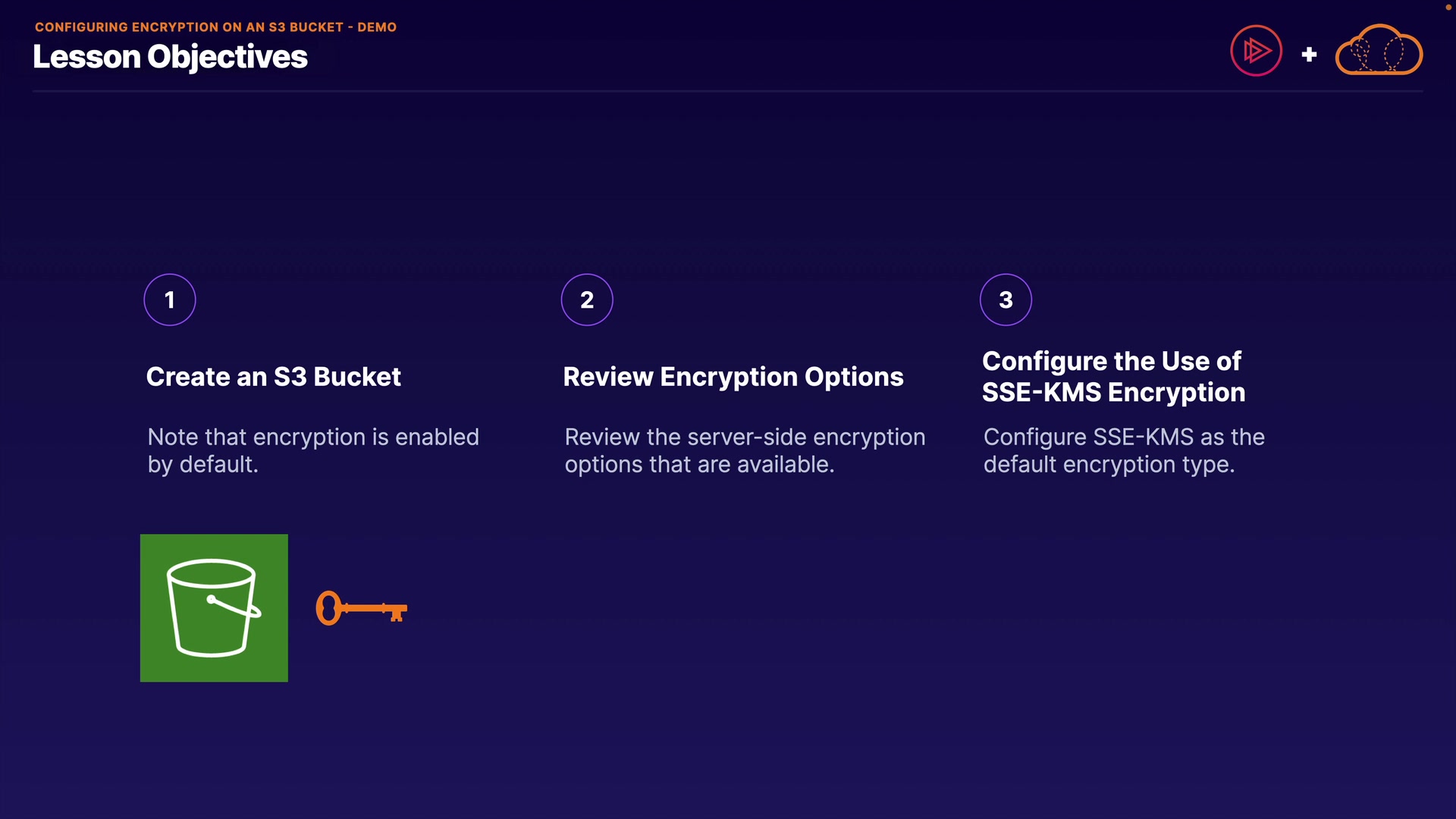Select the Create an S3 Bucket heading
Image resolution: width=1456 pixels, height=819 pixels.
[x=273, y=377]
